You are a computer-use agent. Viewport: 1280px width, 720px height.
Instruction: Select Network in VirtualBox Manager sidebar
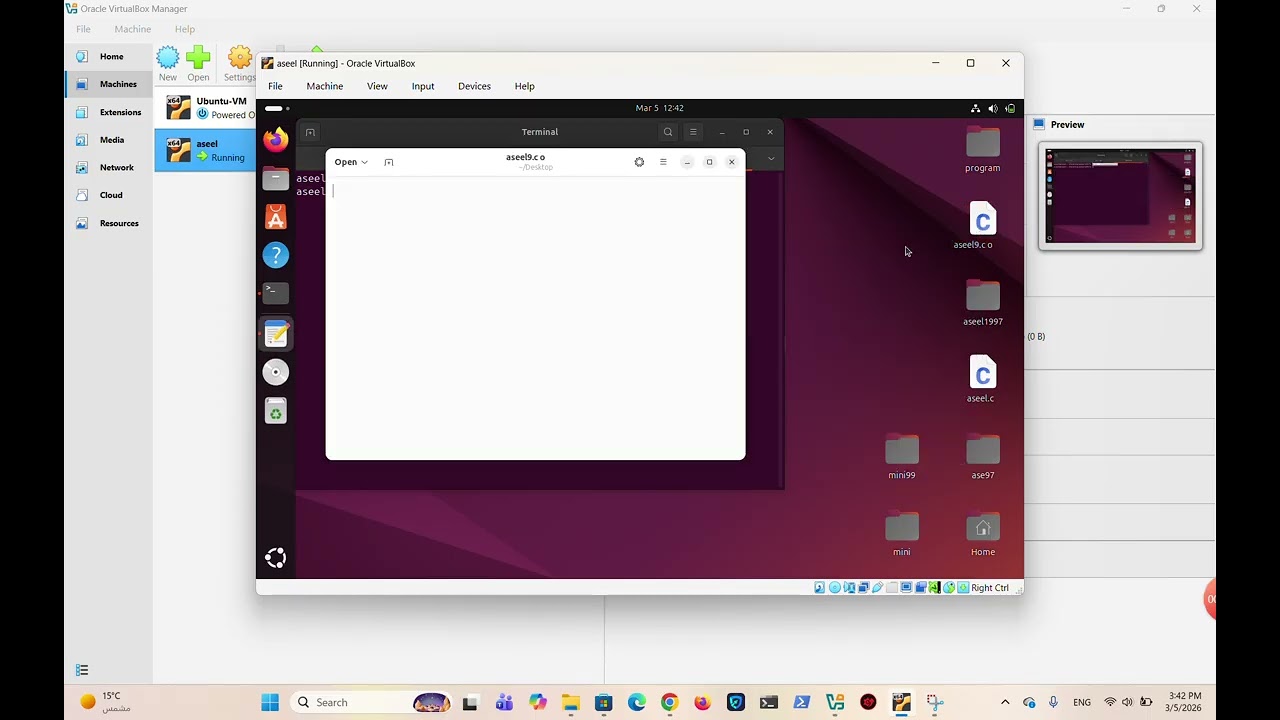109,167
